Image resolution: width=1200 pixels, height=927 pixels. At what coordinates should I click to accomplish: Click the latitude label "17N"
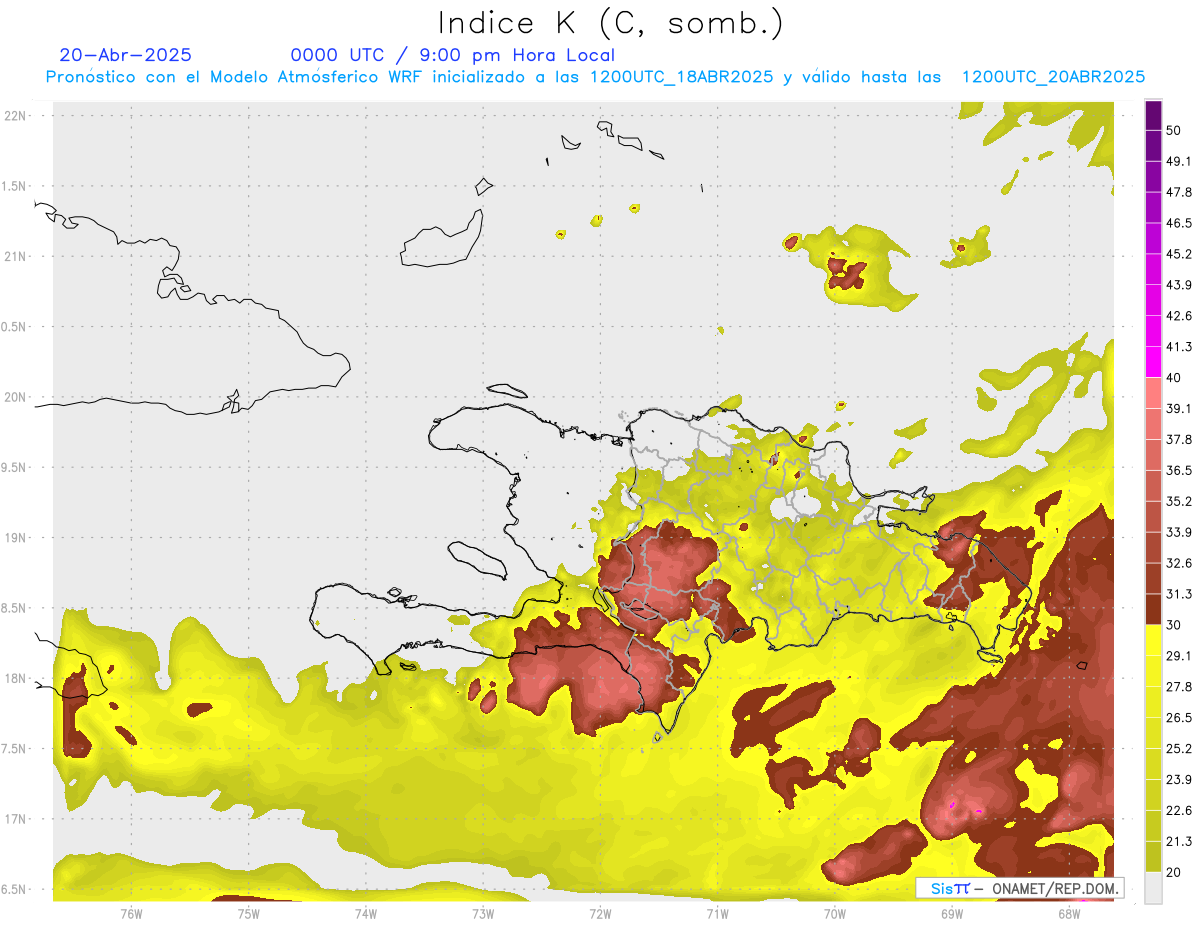(x=16, y=819)
